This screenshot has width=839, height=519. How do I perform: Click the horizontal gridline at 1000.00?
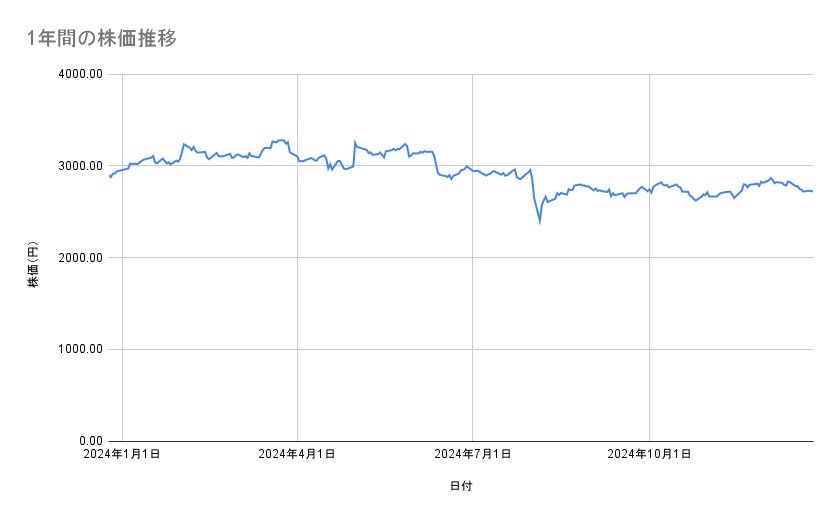(400, 349)
